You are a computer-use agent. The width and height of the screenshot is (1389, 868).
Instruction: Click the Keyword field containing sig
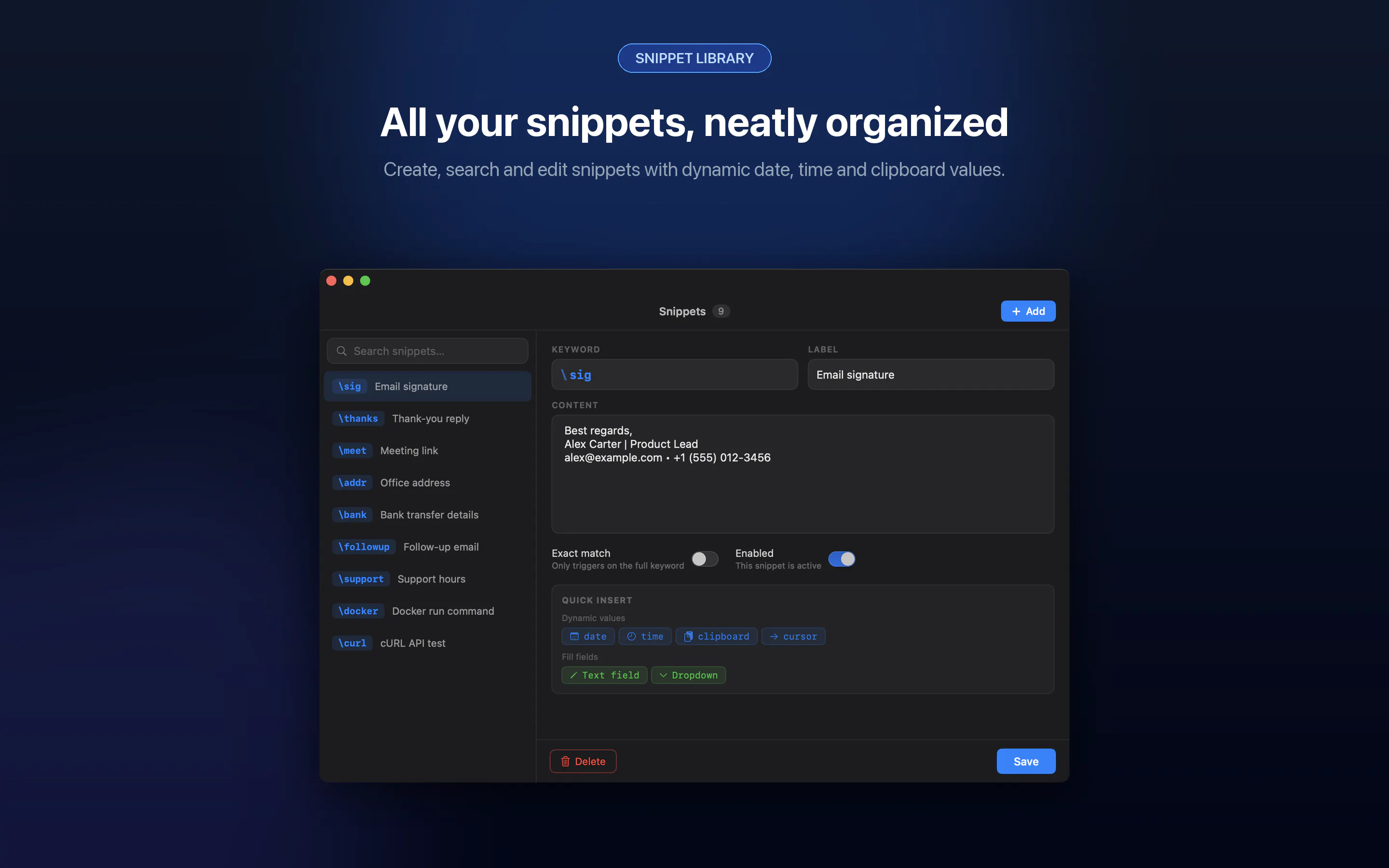(x=674, y=374)
